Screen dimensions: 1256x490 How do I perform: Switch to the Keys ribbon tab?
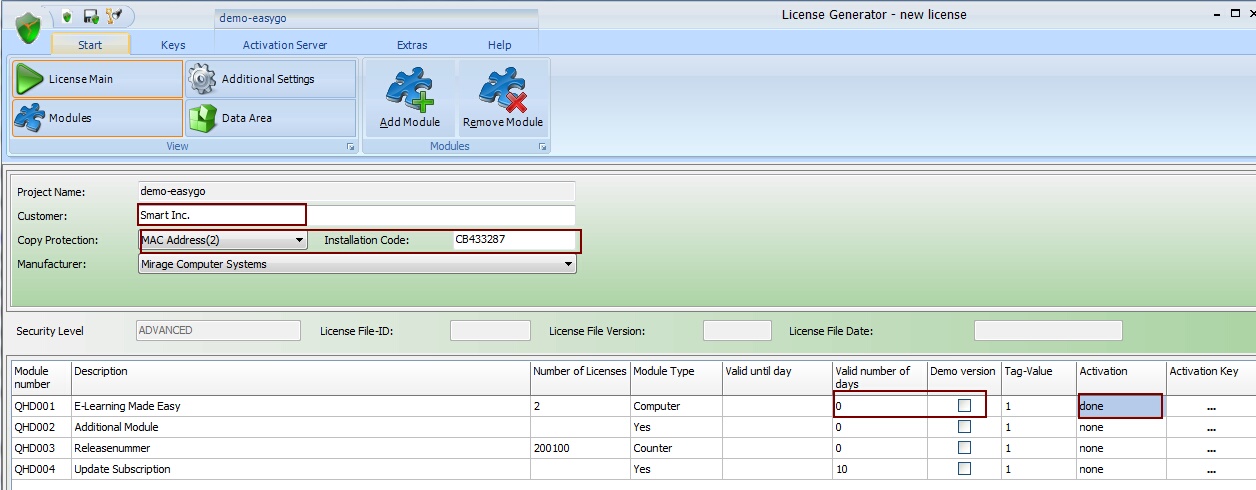173,45
